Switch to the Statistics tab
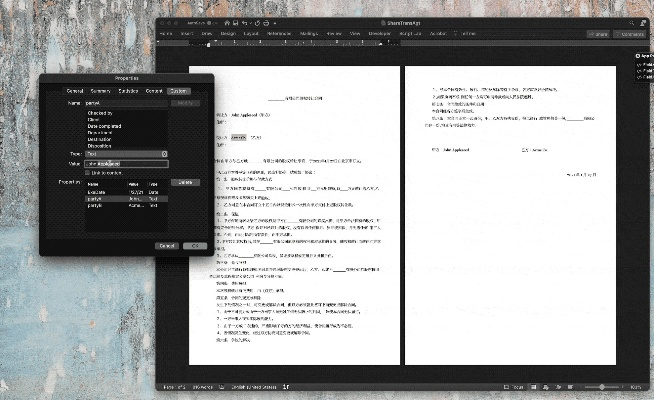 coord(127,91)
